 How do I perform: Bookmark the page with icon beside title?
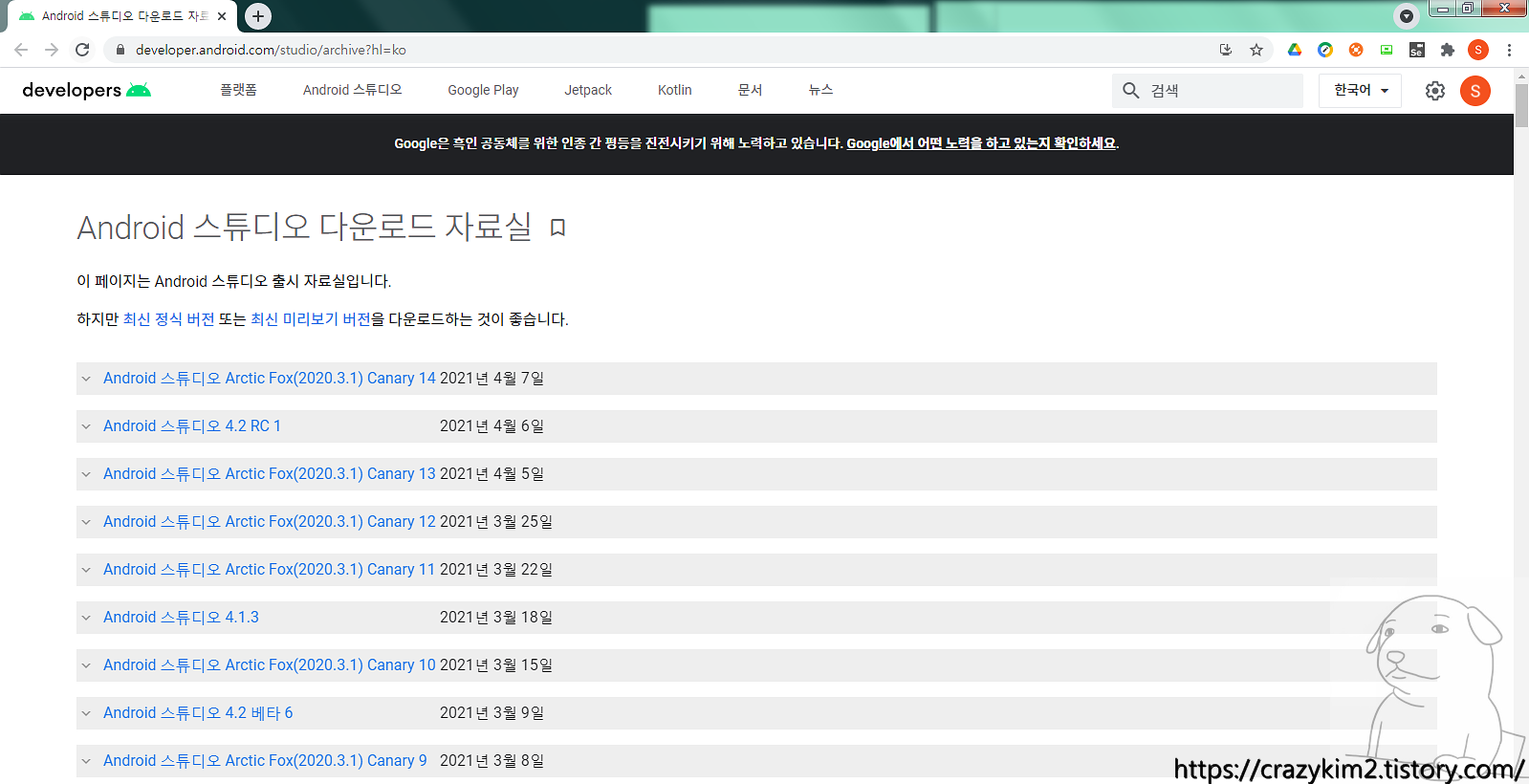coord(558,228)
